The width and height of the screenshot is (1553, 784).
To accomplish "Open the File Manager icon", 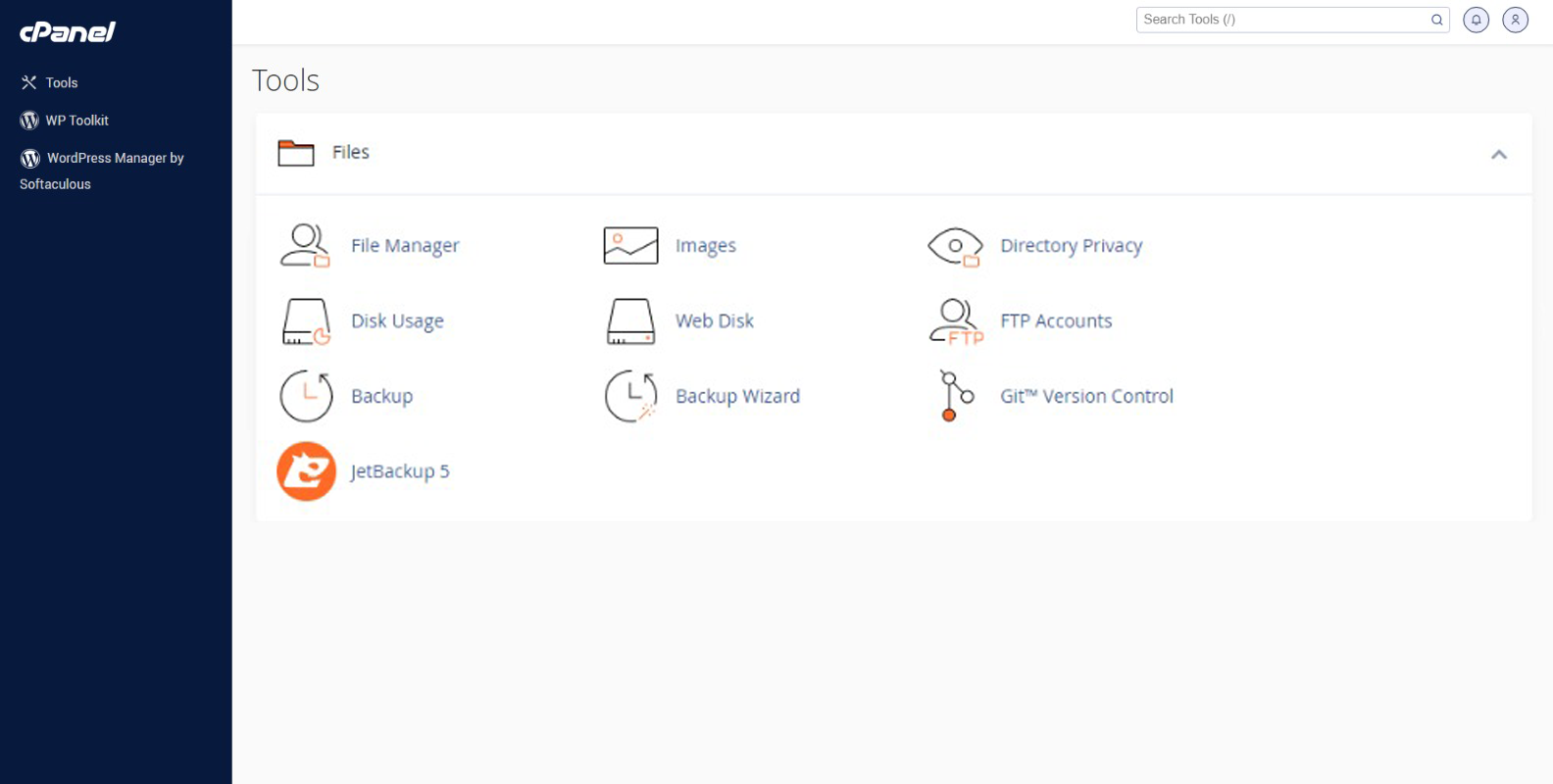I will (305, 246).
